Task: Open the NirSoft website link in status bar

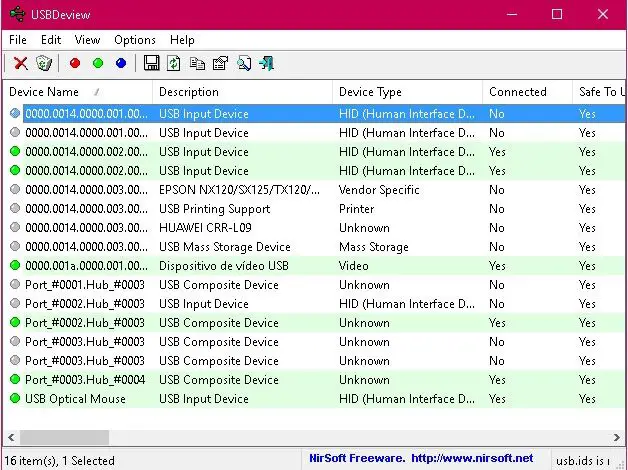Action: coord(472,458)
